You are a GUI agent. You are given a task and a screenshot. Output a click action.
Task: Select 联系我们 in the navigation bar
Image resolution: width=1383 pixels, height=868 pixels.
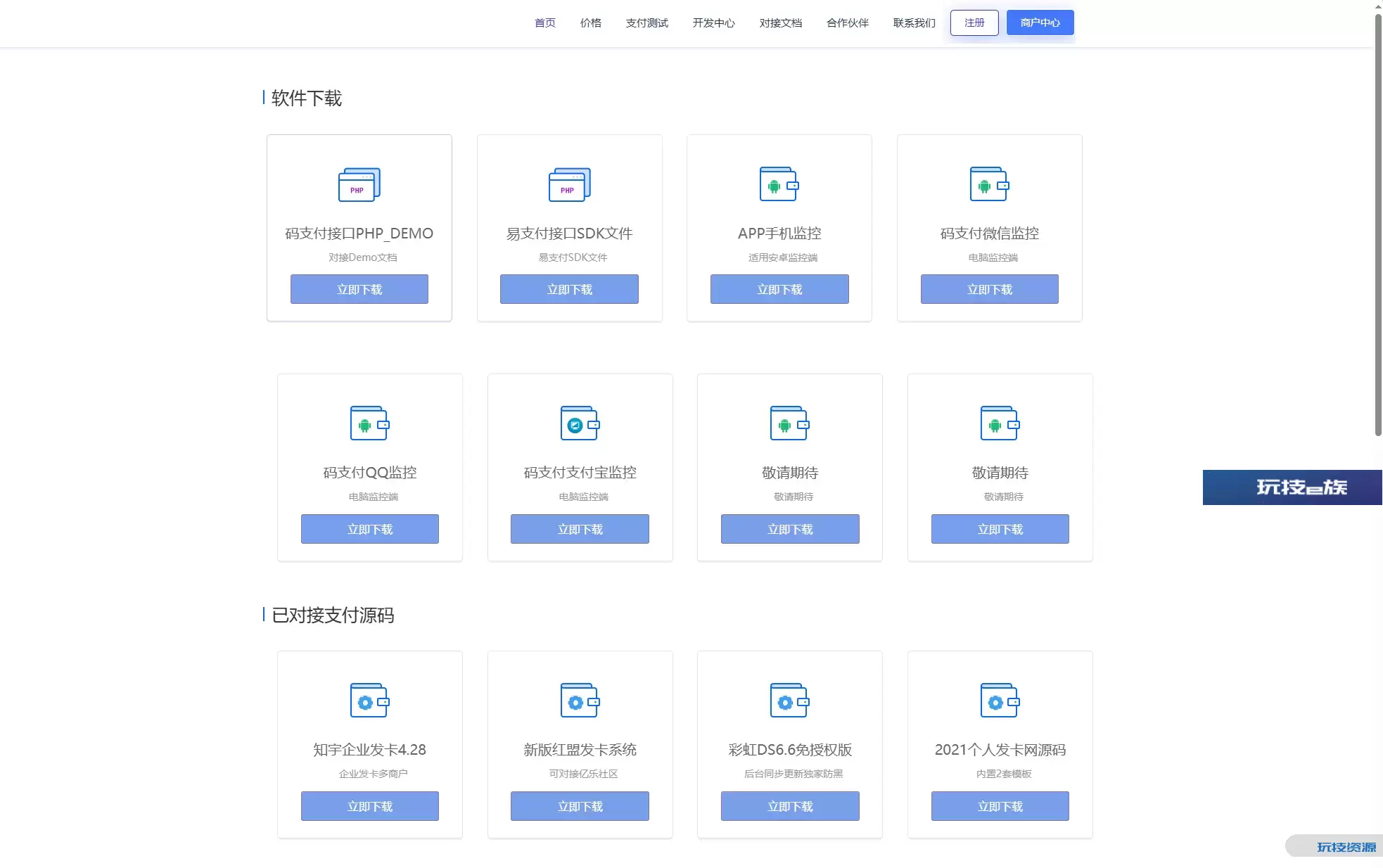(x=914, y=23)
